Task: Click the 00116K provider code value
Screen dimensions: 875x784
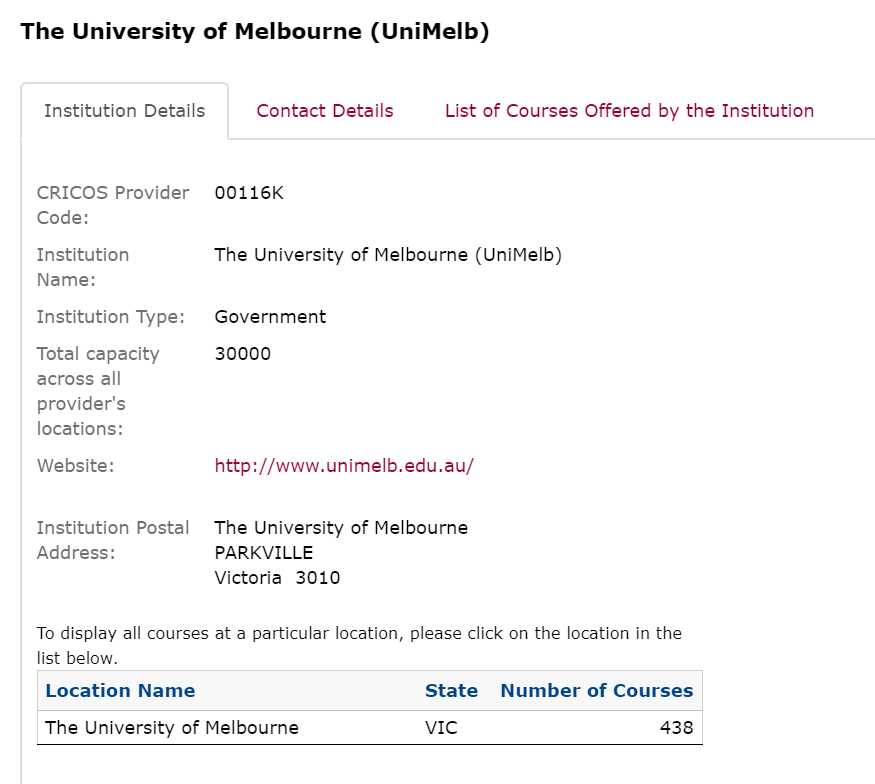Action: [249, 193]
